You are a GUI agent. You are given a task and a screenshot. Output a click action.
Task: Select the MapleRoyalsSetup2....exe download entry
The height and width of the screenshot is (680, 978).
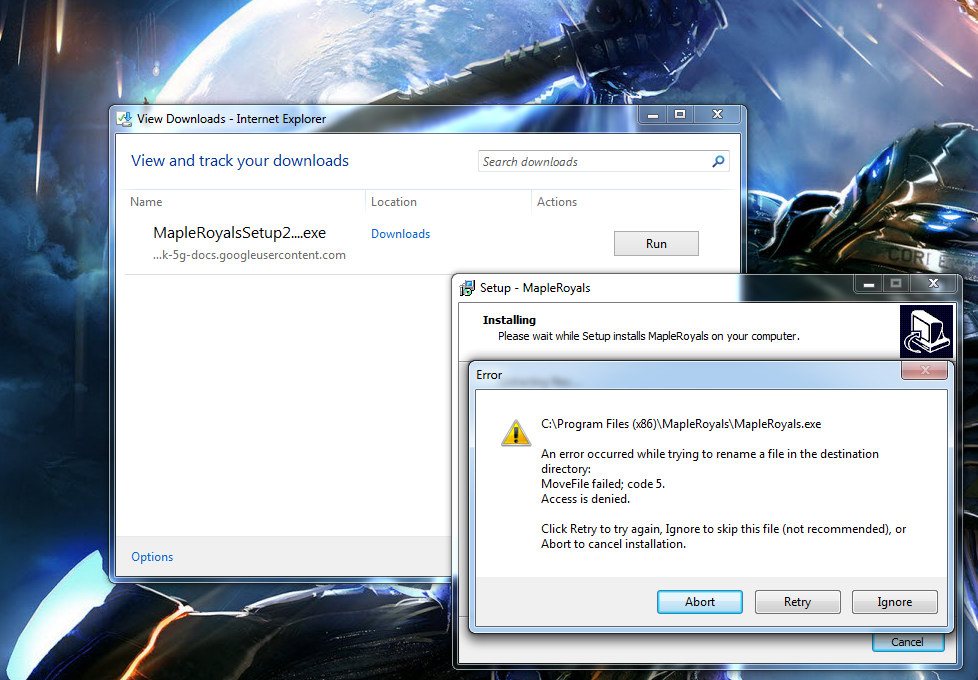click(240, 234)
